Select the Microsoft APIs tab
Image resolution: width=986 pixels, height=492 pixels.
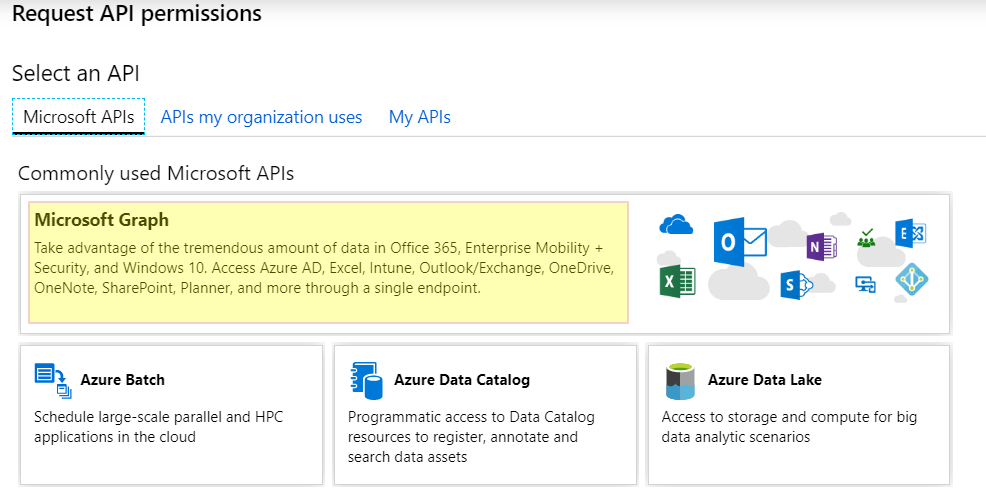(79, 117)
